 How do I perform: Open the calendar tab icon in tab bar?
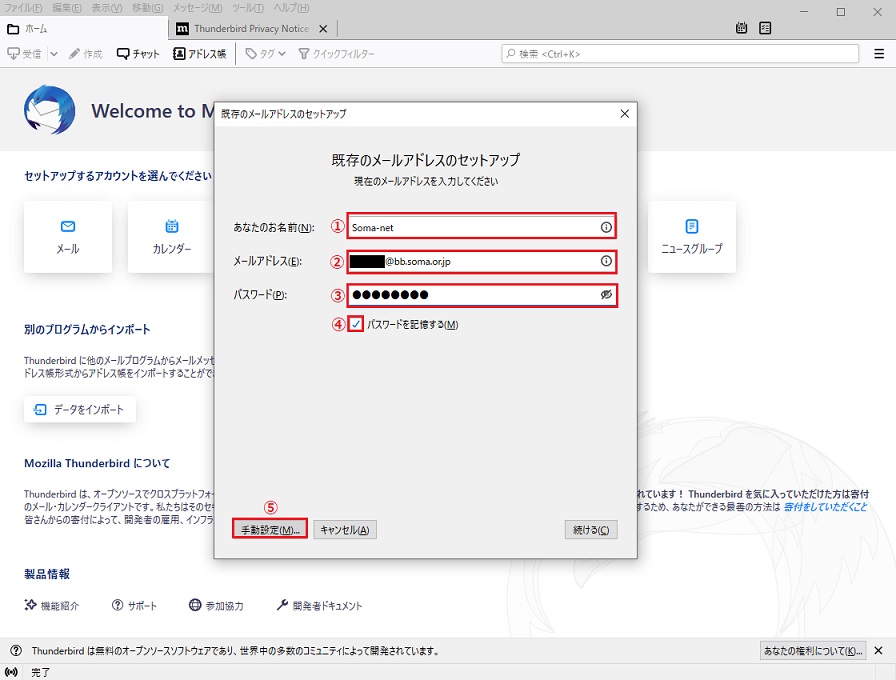tap(741, 28)
